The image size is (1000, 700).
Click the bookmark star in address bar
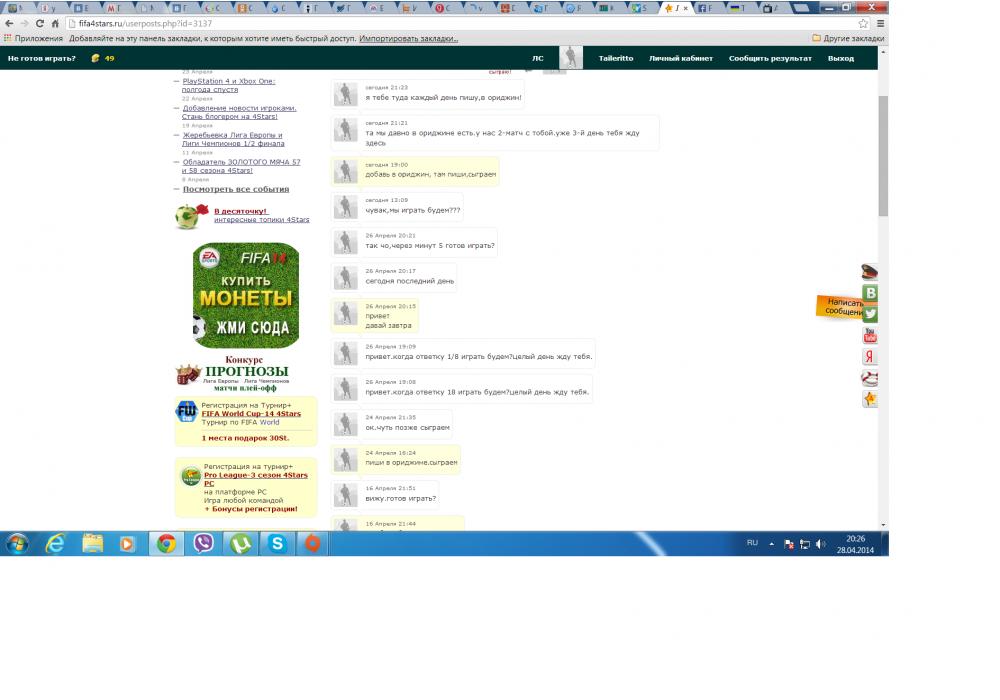(863, 23)
